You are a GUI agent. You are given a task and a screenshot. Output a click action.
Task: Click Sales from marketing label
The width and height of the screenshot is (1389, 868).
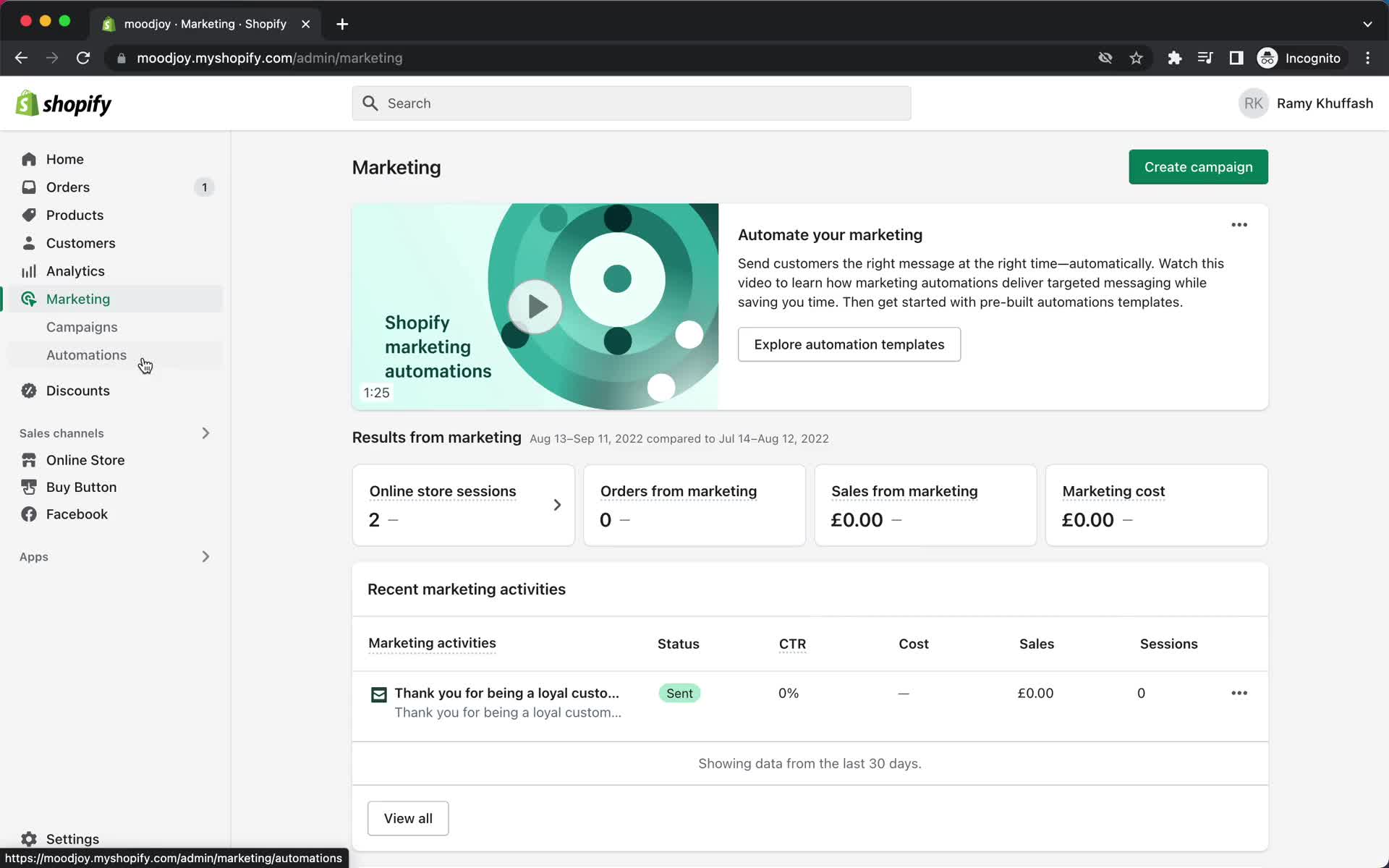[904, 491]
